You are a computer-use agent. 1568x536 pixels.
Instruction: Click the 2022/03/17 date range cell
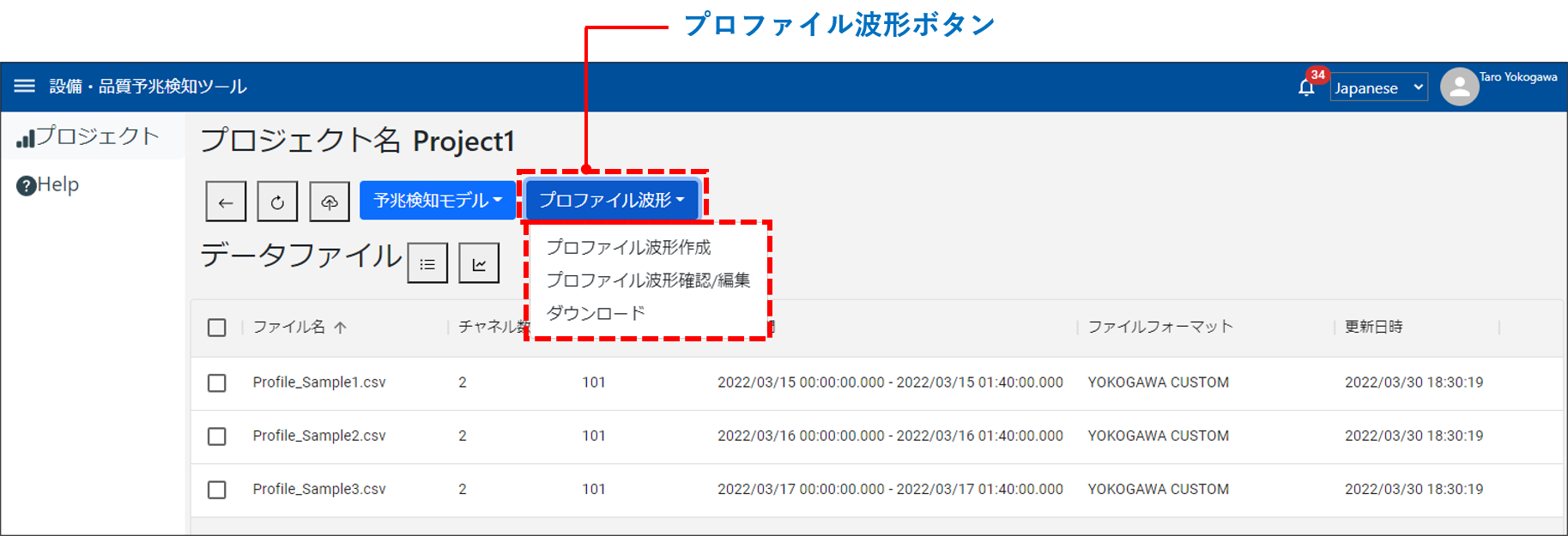tap(890, 489)
